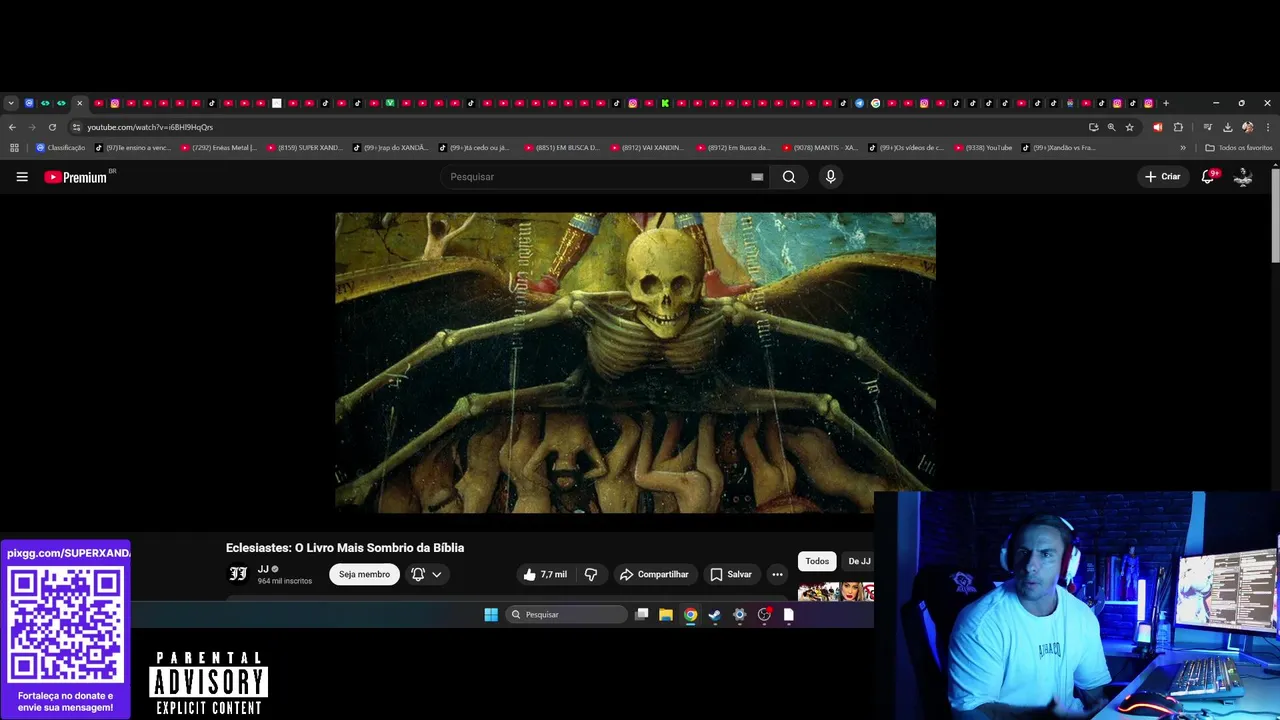Click video title Eclesiastes: O Livro Mais Sombrio
The height and width of the screenshot is (720, 1280).
[345, 548]
